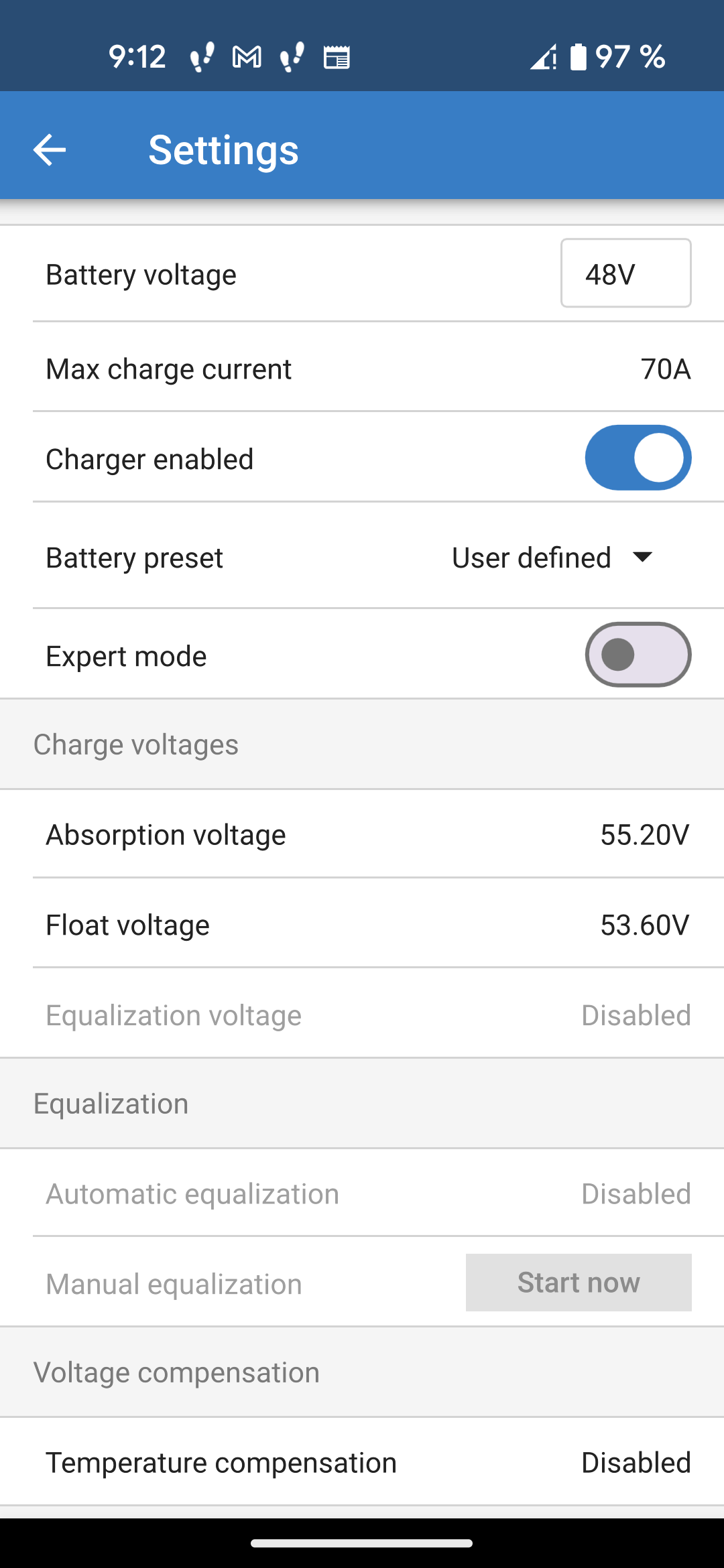Image resolution: width=724 pixels, height=1568 pixels.
Task: Tap the Gmail notification icon in status bar
Action: (247, 57)
